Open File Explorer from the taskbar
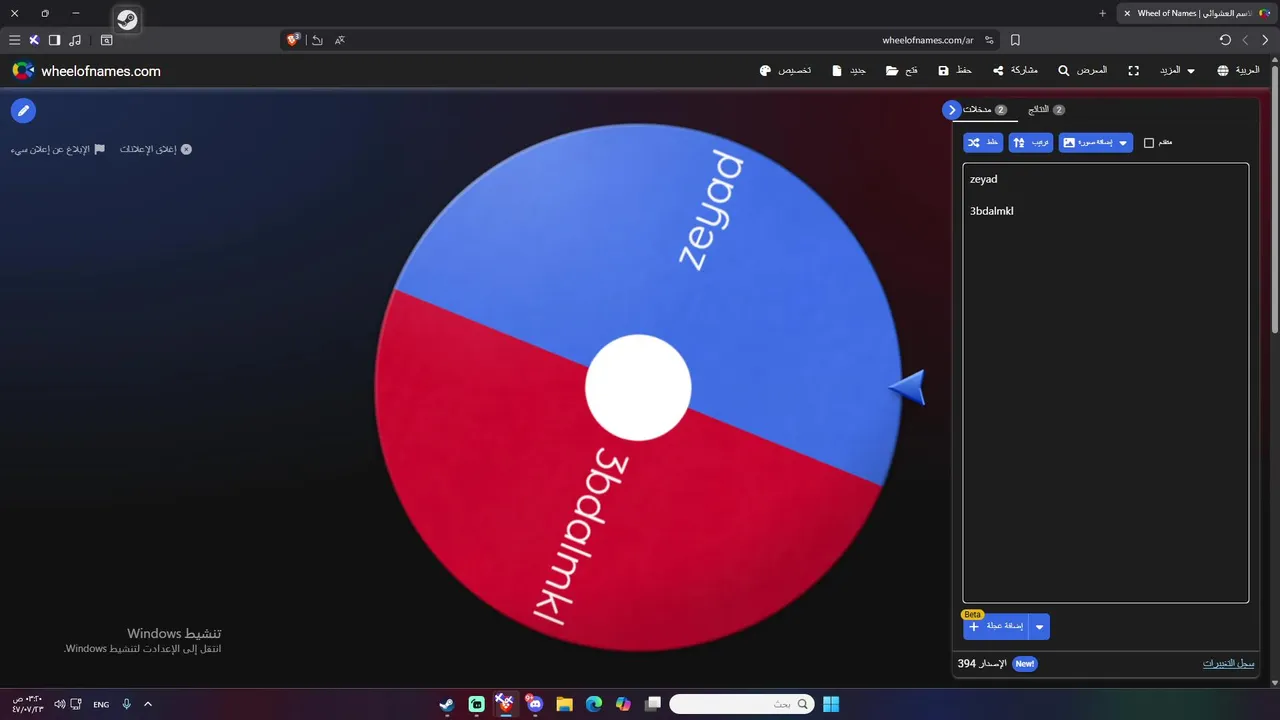Image resolution: width=1280 pixels, height=720 pixels. tap(564, 704)
